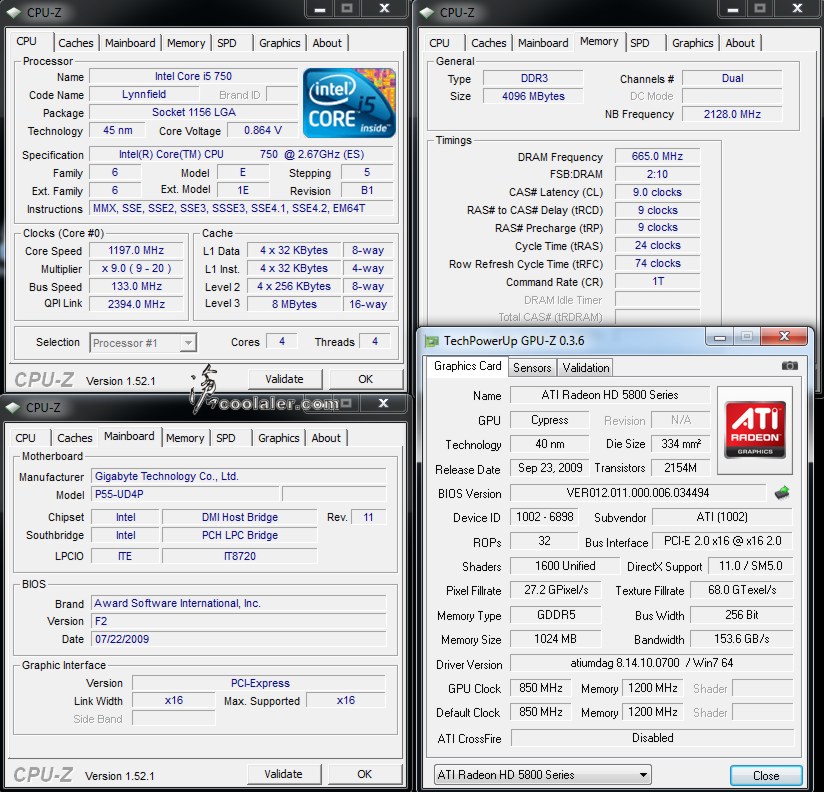Screen dimensions: 824x792
Task: Click the BIOS Version 'VER012.011.000.006.034494'
Action: (637, 493)
